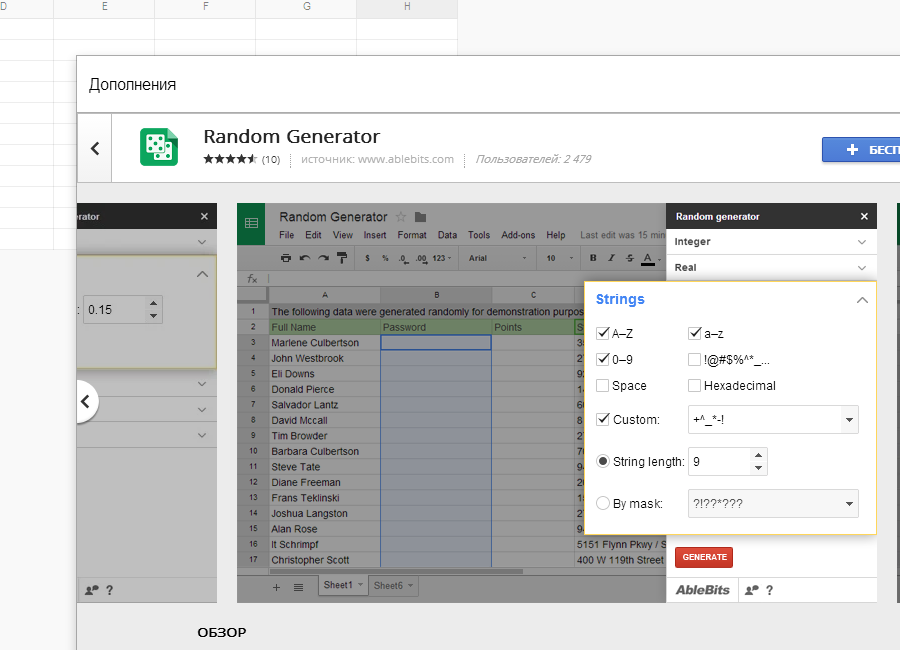The height and width of the screenshot is (650, 900).
Task: Click the feedback people icon next to AbleBits
Action: tap(751, 590)
